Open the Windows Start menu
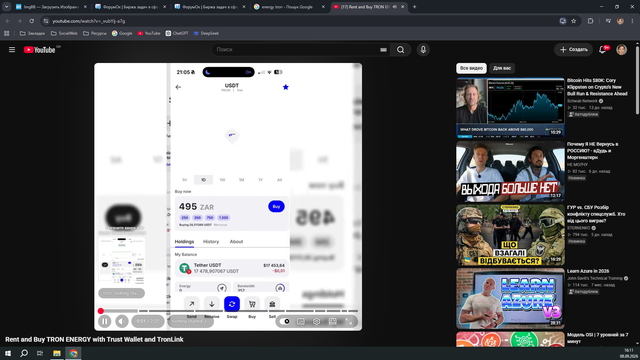Image resolution: width=640 pixels, height=360 pixels. pos(8,353)
